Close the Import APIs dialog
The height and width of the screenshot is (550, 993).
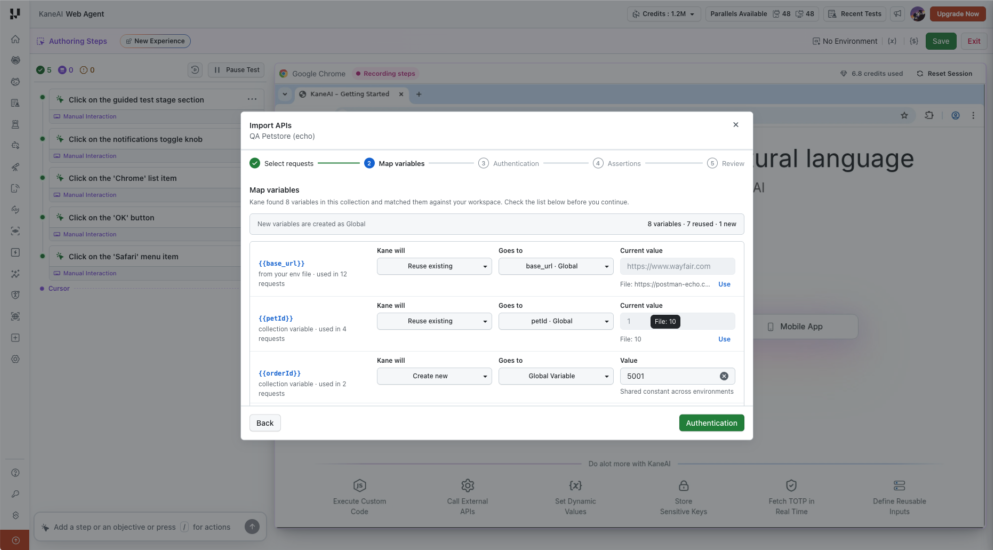(x=735, y=125)
